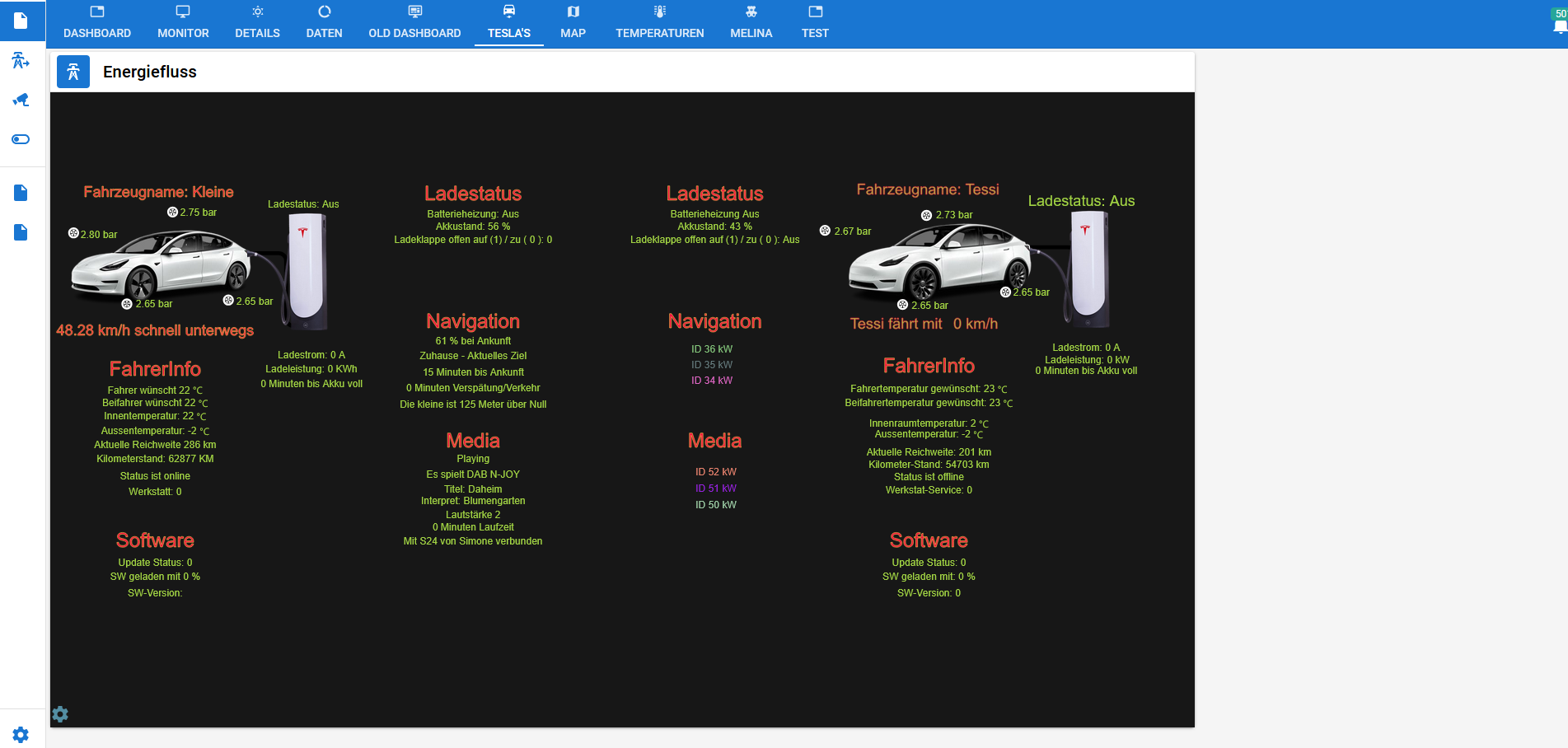Click 'ID 36 kW' entry
The height and width of the screenshot is (748, 1568).
coord(712,349)
